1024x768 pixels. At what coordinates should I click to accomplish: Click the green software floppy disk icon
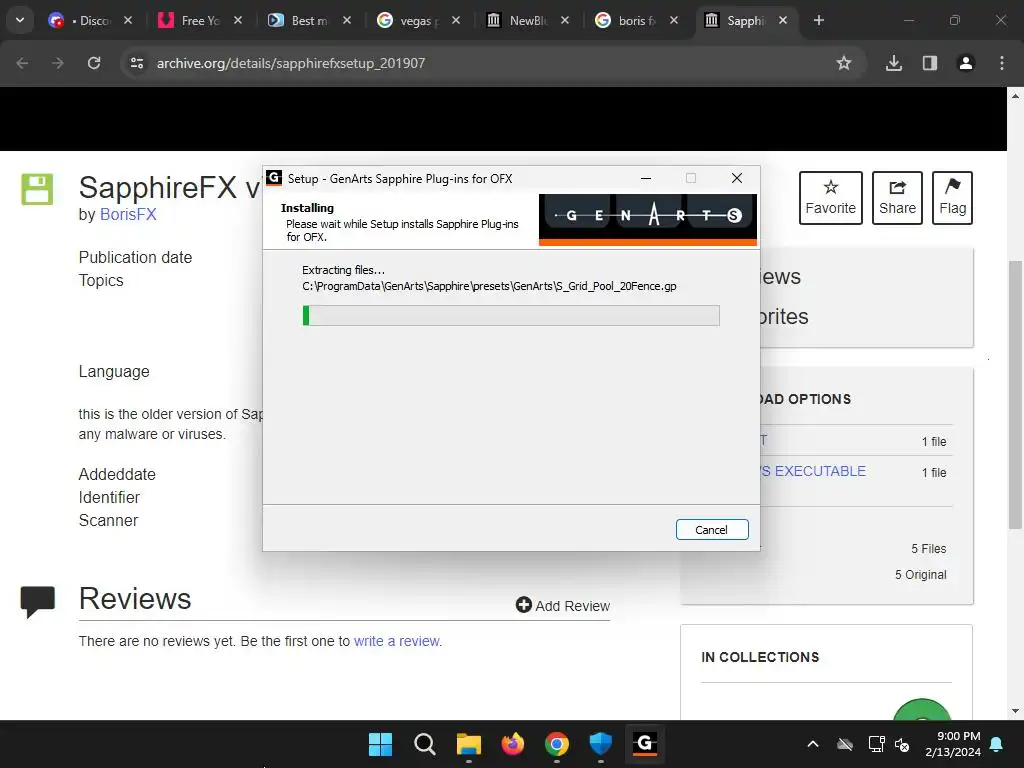(37, 189)
